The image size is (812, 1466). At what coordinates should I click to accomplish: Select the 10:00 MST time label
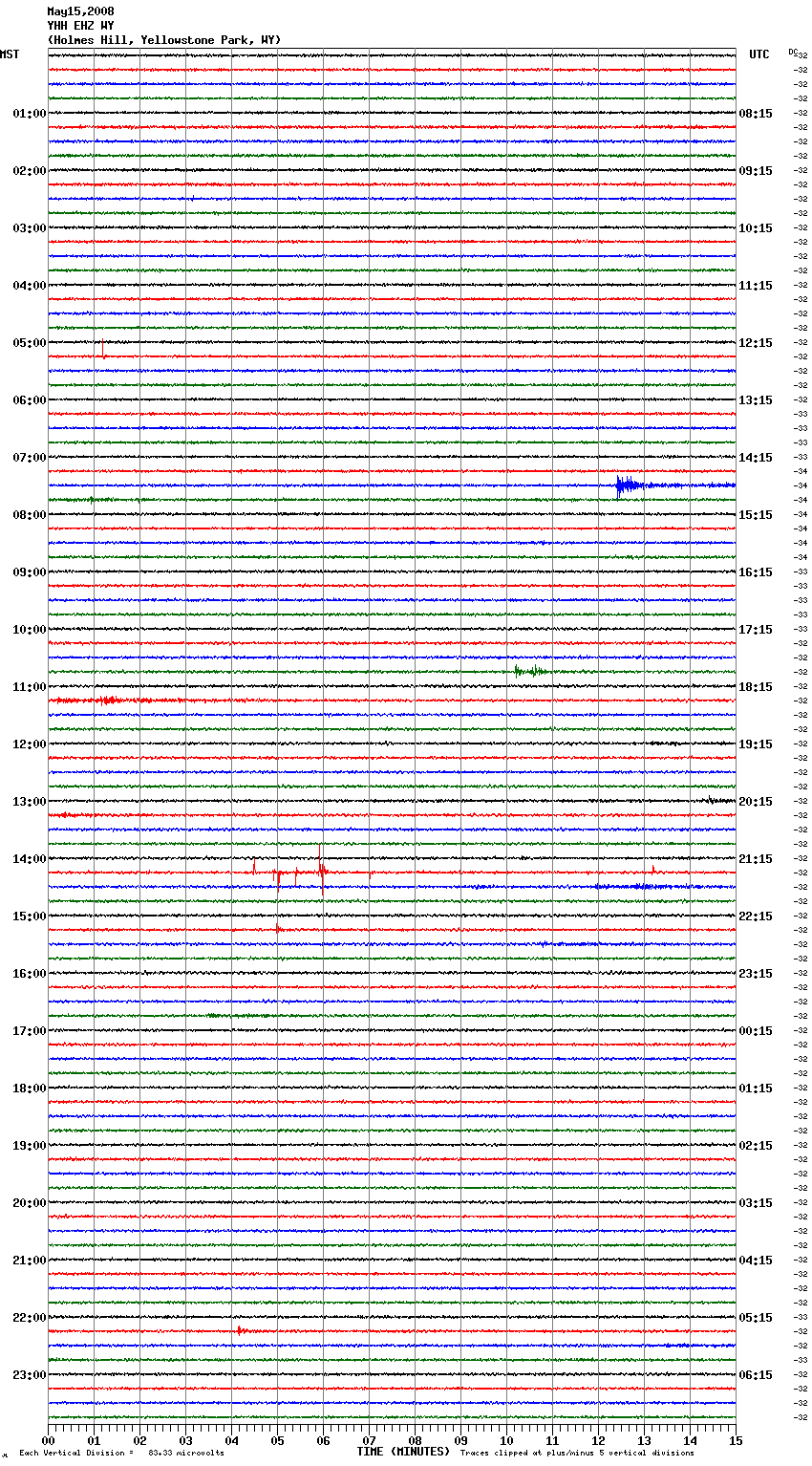pyautogui.click(x=30, y=630)
